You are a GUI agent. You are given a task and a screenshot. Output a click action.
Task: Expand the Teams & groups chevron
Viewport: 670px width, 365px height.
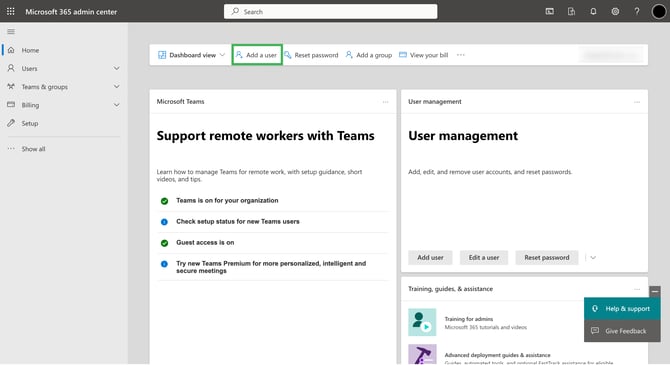(x=117, y=86)
